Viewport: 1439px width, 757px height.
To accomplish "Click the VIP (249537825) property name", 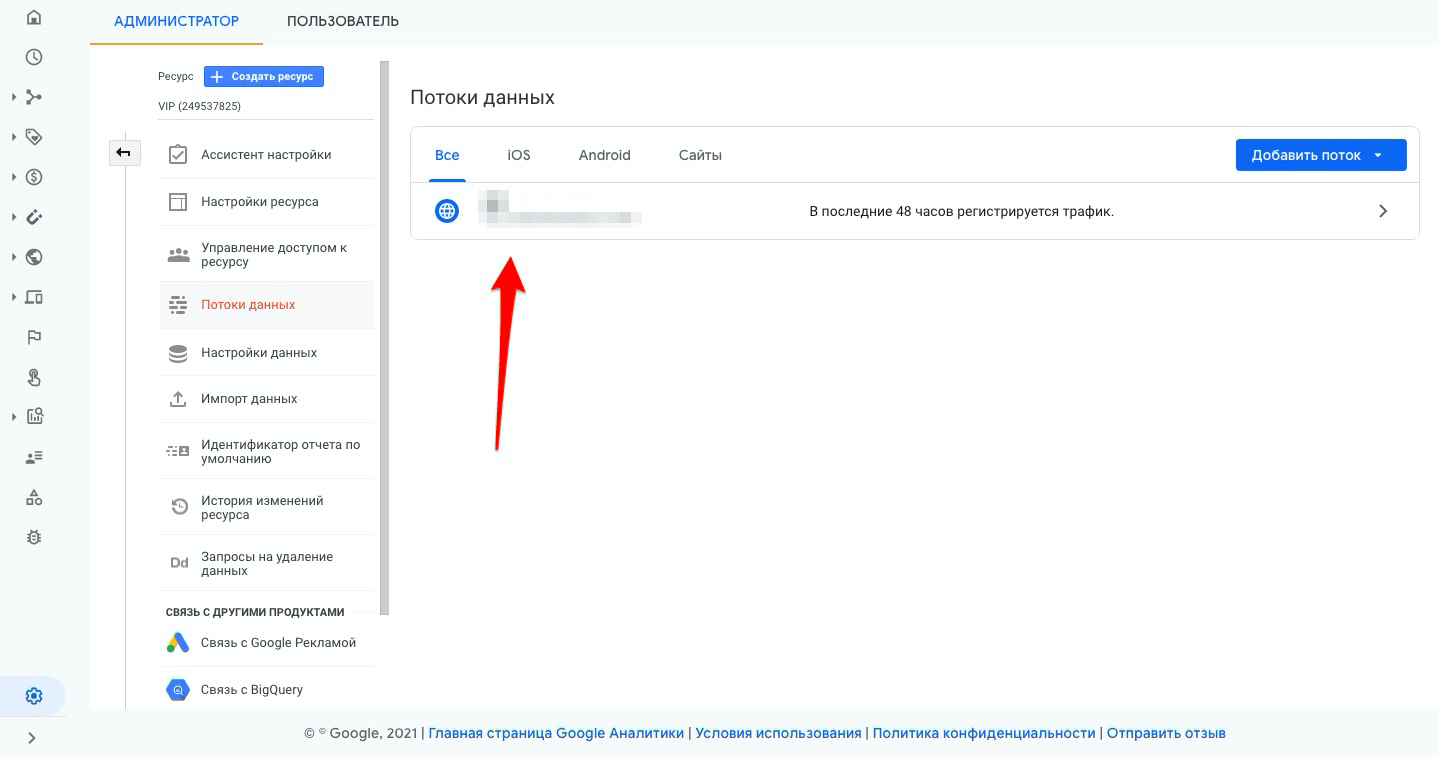I will click(x=199, y=106).
